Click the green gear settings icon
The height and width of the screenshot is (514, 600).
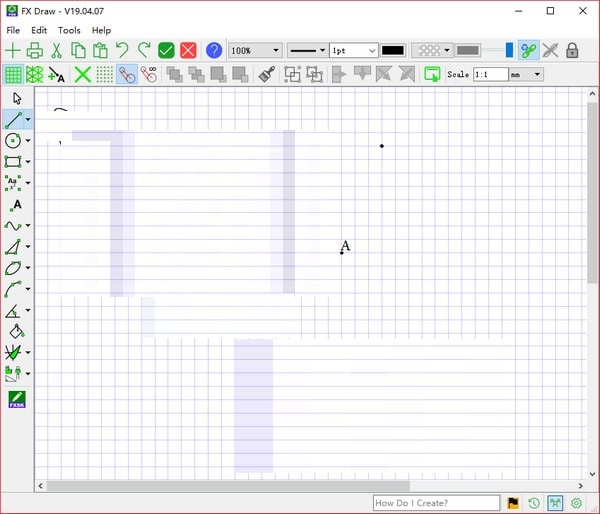tap(577, 503)
